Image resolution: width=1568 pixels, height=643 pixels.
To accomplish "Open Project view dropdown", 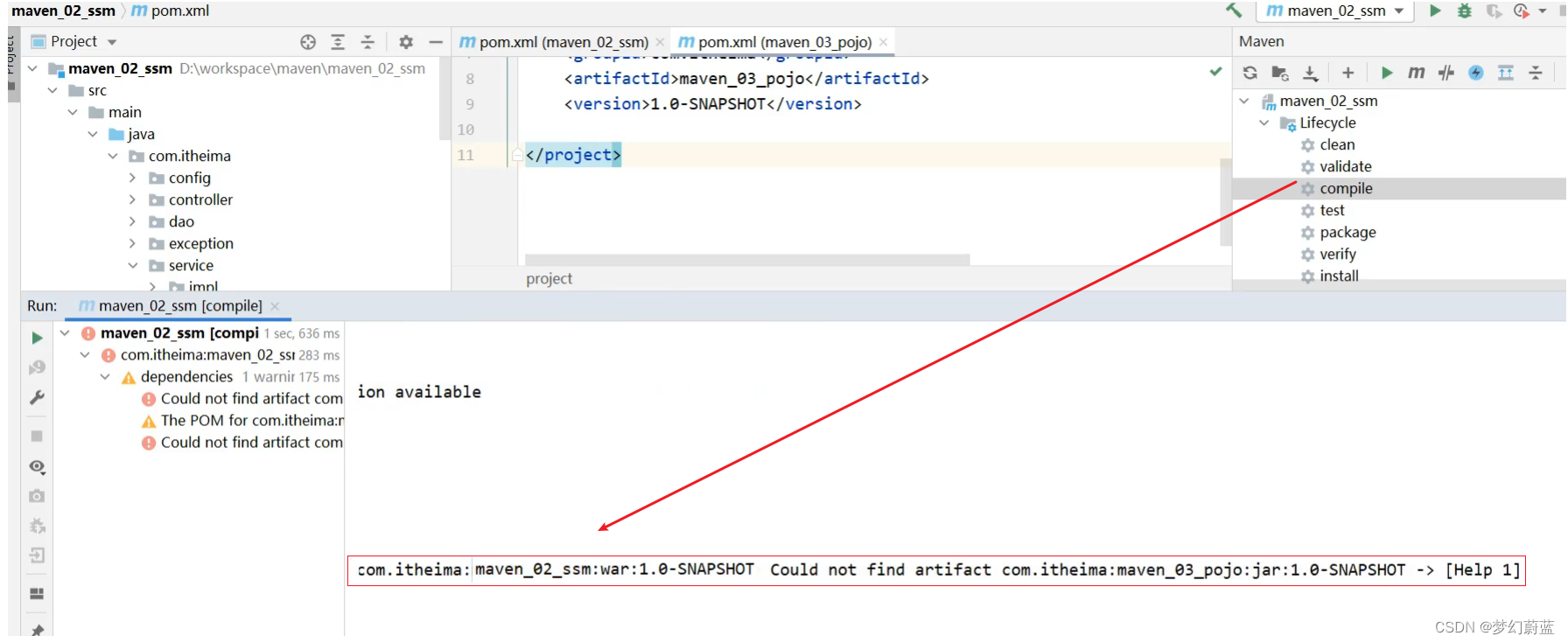I will [112, 42].
